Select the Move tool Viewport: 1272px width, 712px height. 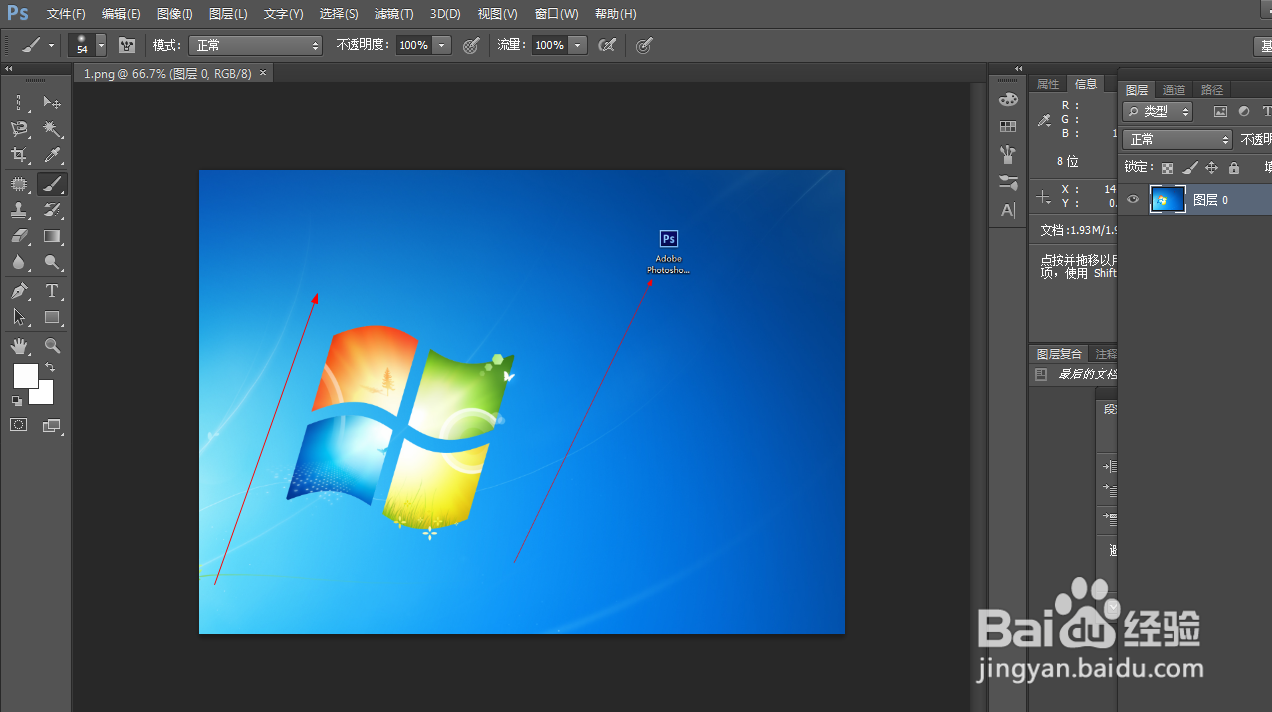pos(52,103)
